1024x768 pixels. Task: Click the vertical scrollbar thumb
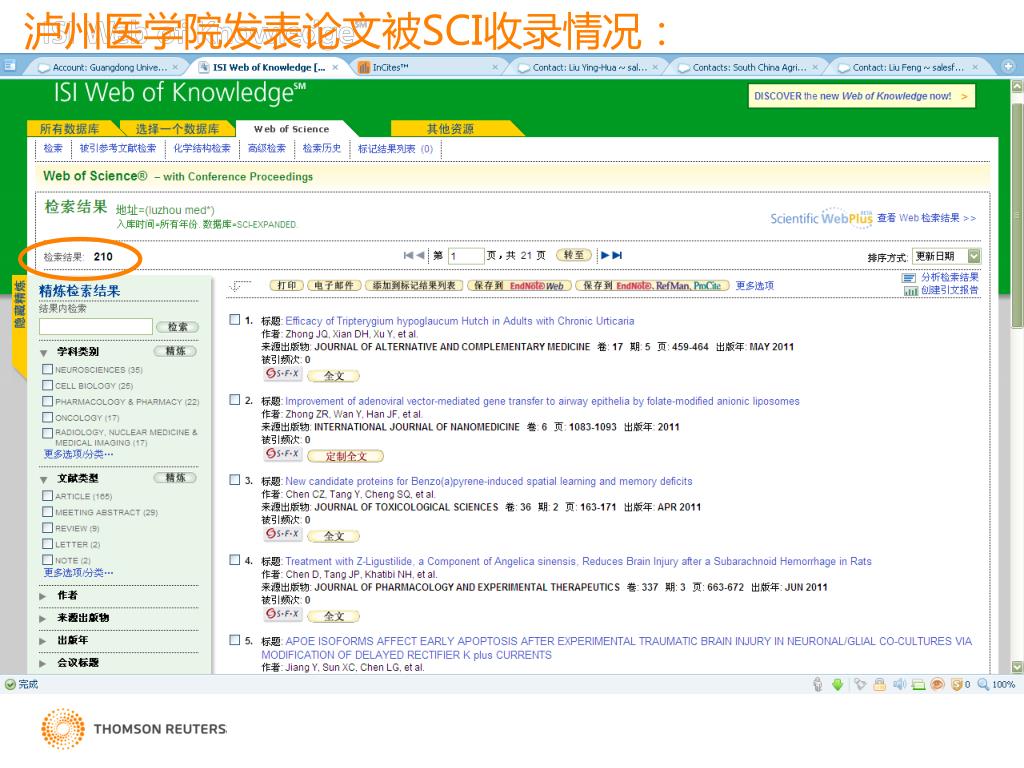1017,216
